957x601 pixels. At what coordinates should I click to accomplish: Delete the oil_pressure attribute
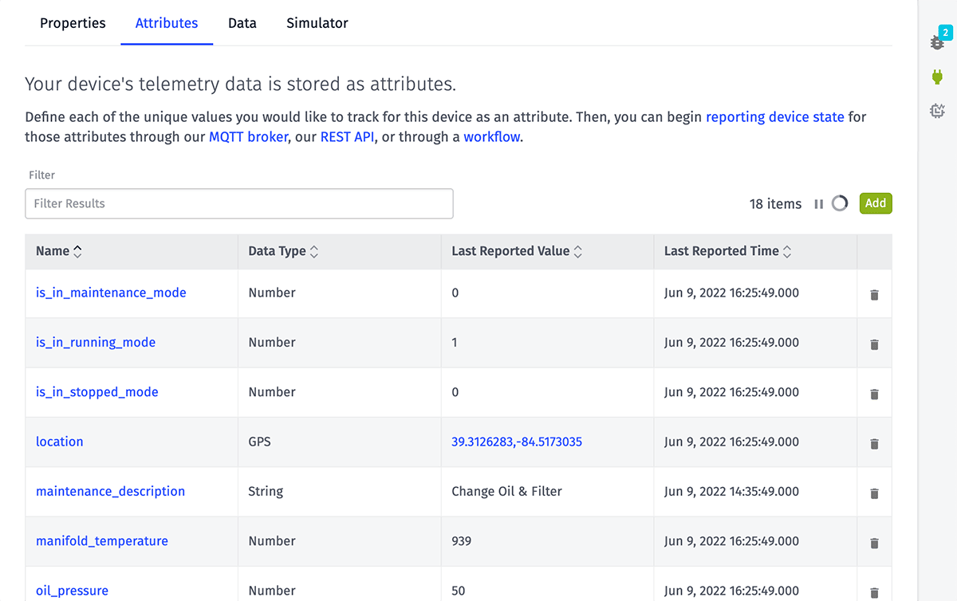point(874,591)
